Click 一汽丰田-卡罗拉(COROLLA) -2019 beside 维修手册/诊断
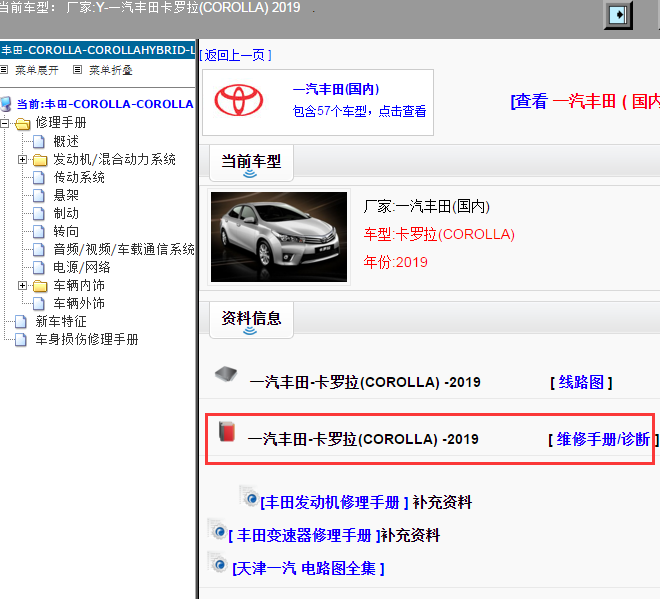Viewport: 660px width, 599px height. coord(363,439)
